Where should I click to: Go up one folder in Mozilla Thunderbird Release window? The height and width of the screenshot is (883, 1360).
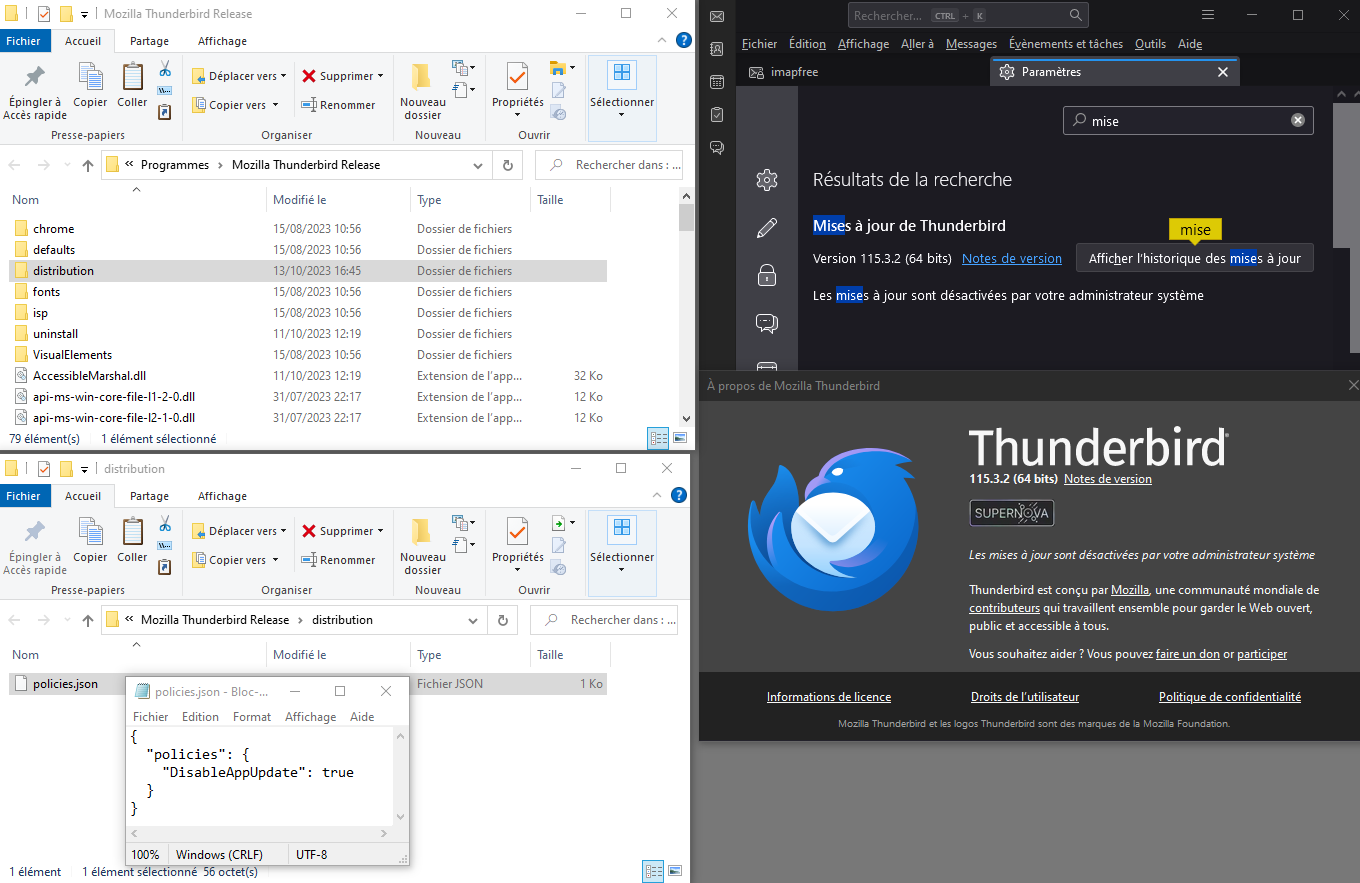tap(88, 165)
